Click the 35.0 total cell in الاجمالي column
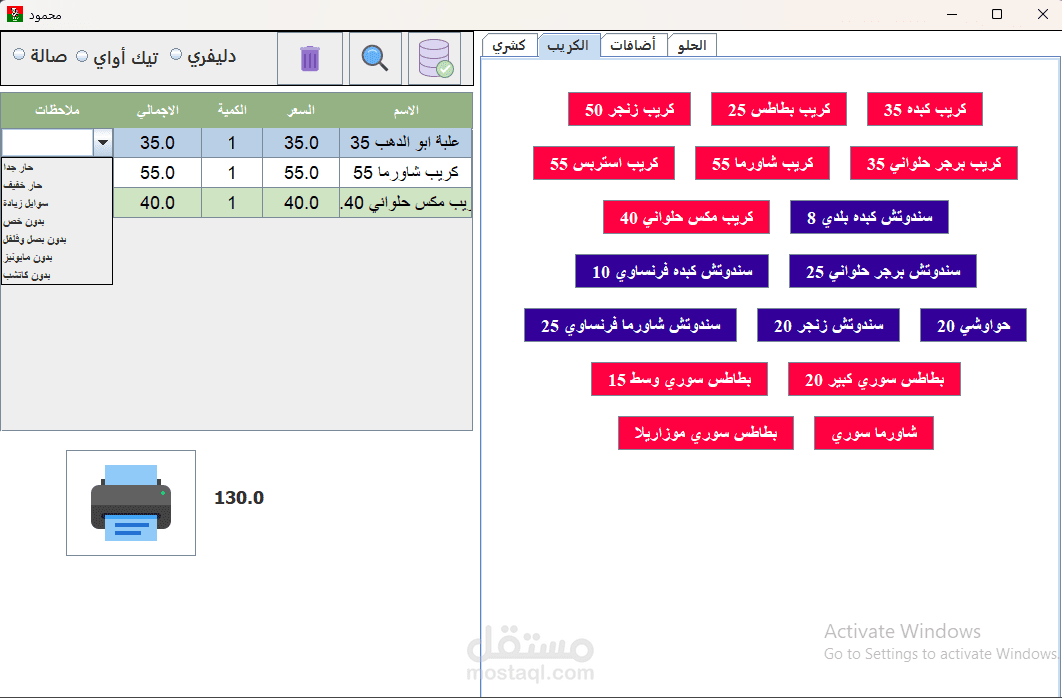Image resolution: width=1062 pixels, height=698 pixels. tap(157, 143)
